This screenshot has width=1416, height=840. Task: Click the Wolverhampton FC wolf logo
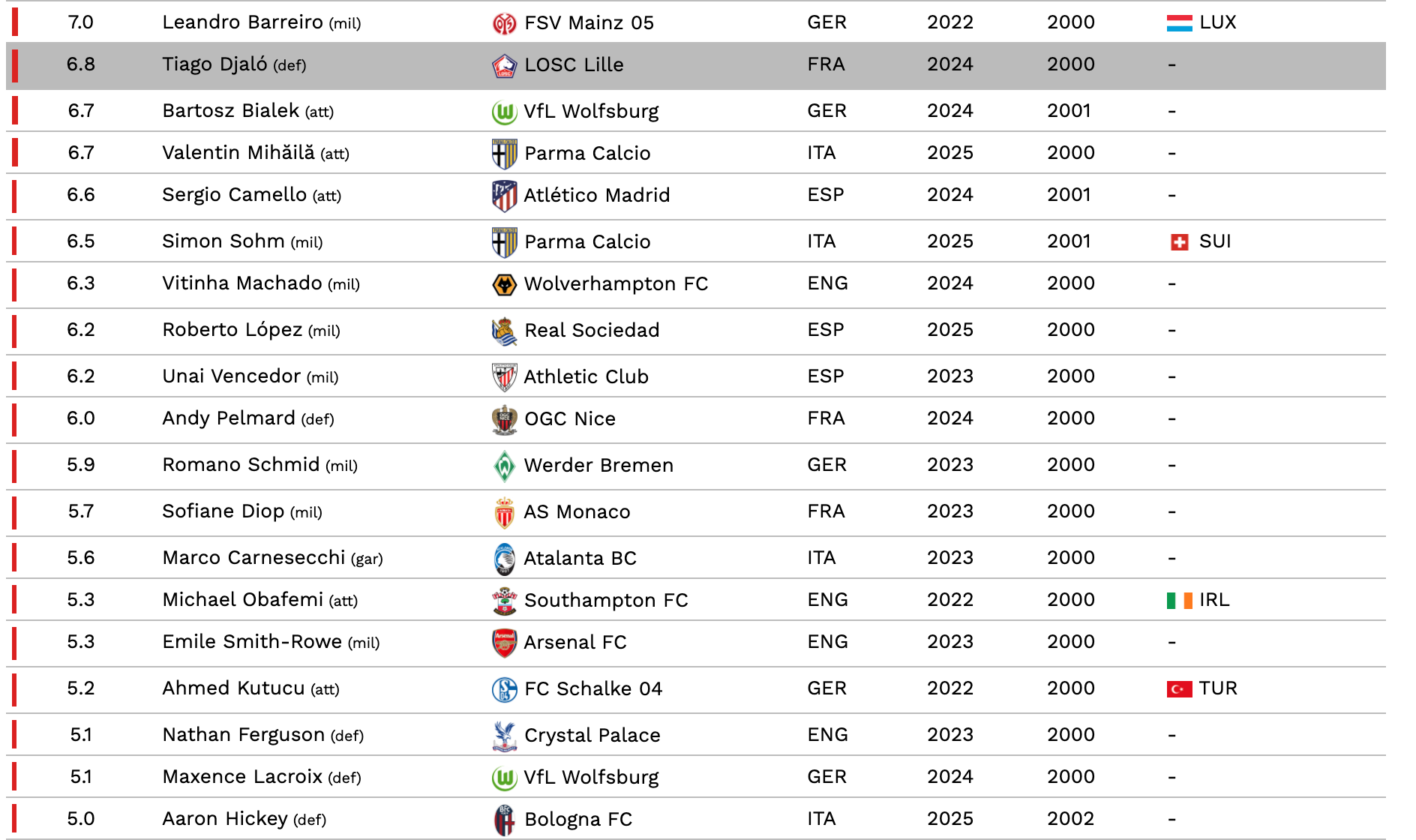coord(504,284)
